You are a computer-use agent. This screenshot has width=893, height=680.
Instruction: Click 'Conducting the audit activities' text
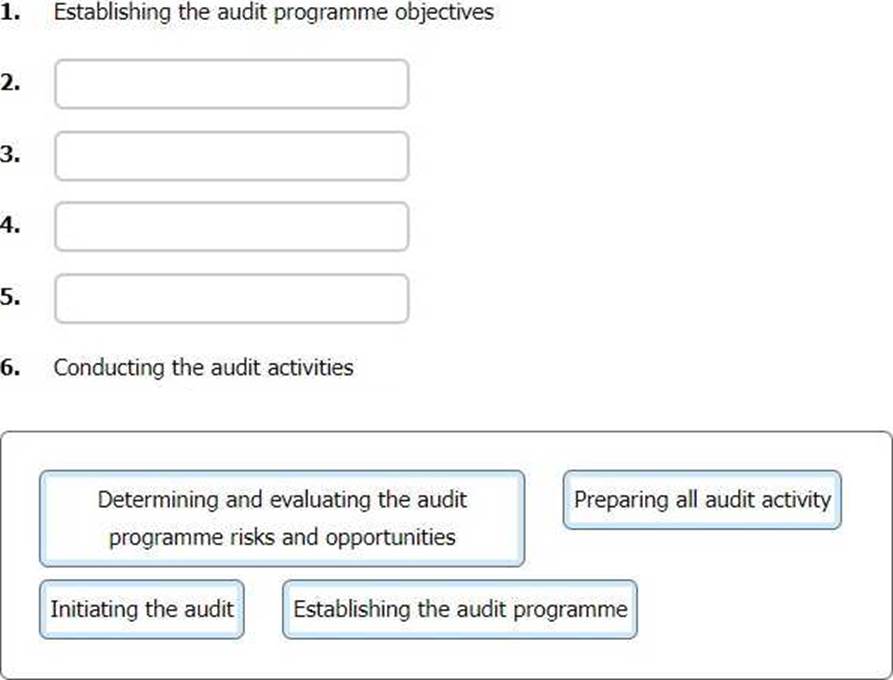(x=203, y=367)
